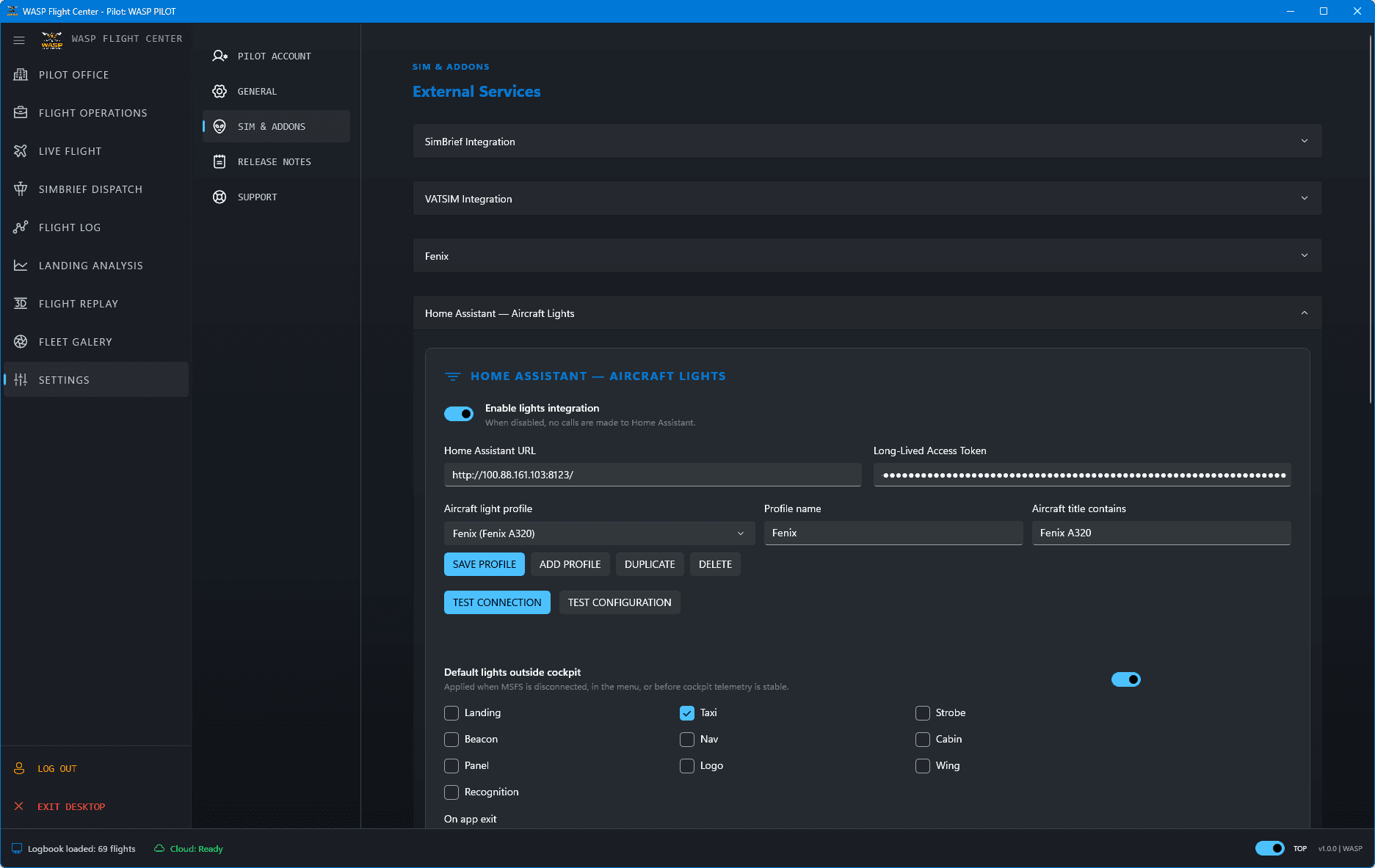Click the SimBrief Dispatch icon
This screenshot has width=1375, height=868.
[21, 189]
